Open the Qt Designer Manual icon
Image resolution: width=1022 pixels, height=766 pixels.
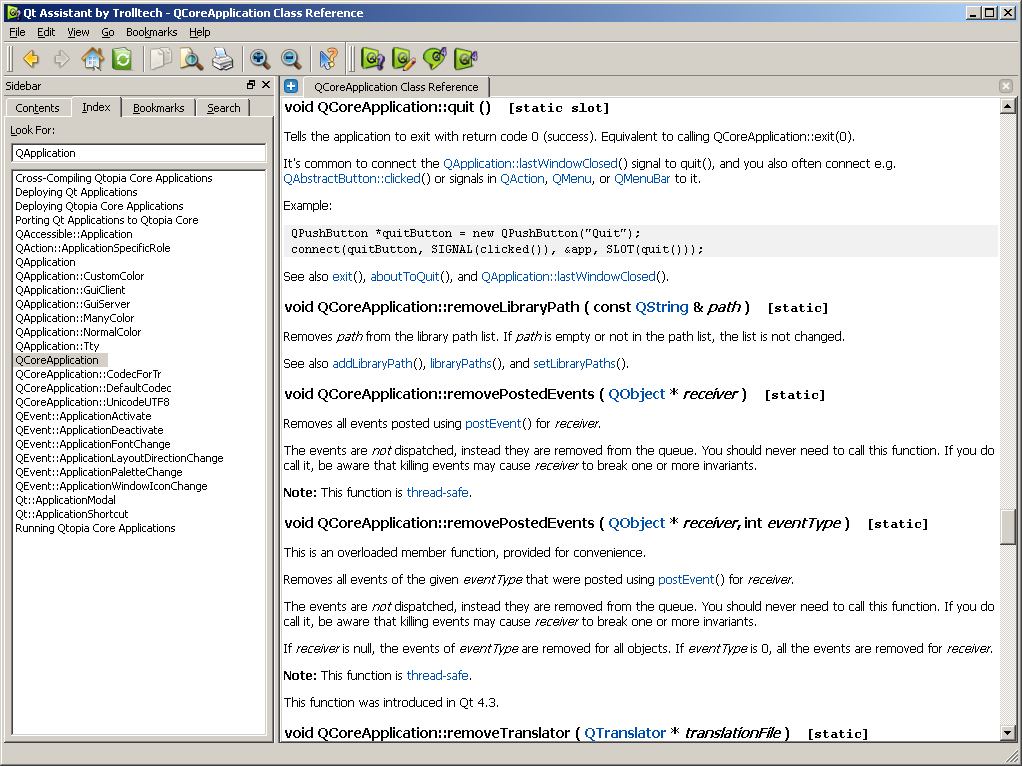point(404,59)
